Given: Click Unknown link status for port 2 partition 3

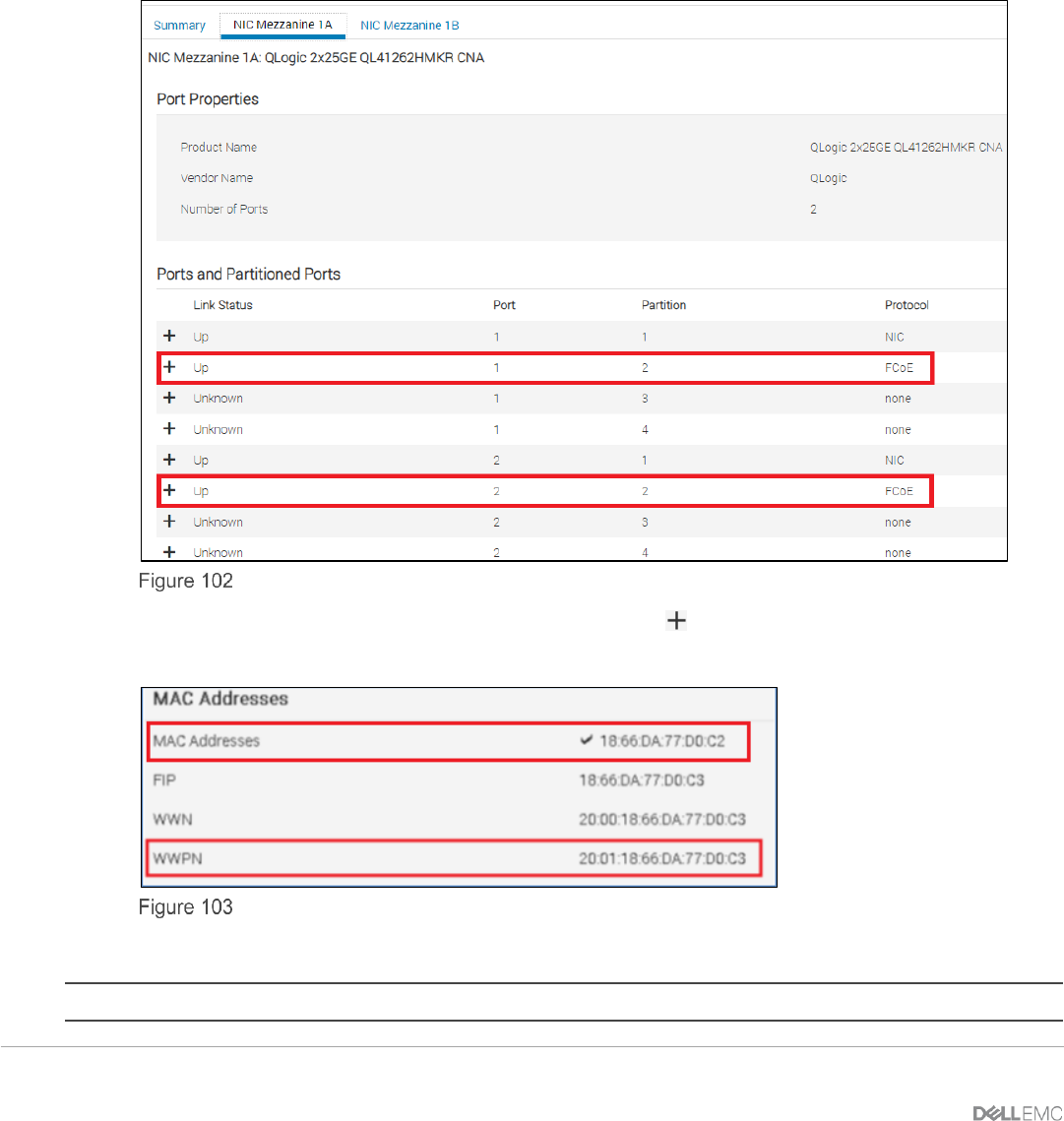Looking at the screenshot, I should 219,522.
